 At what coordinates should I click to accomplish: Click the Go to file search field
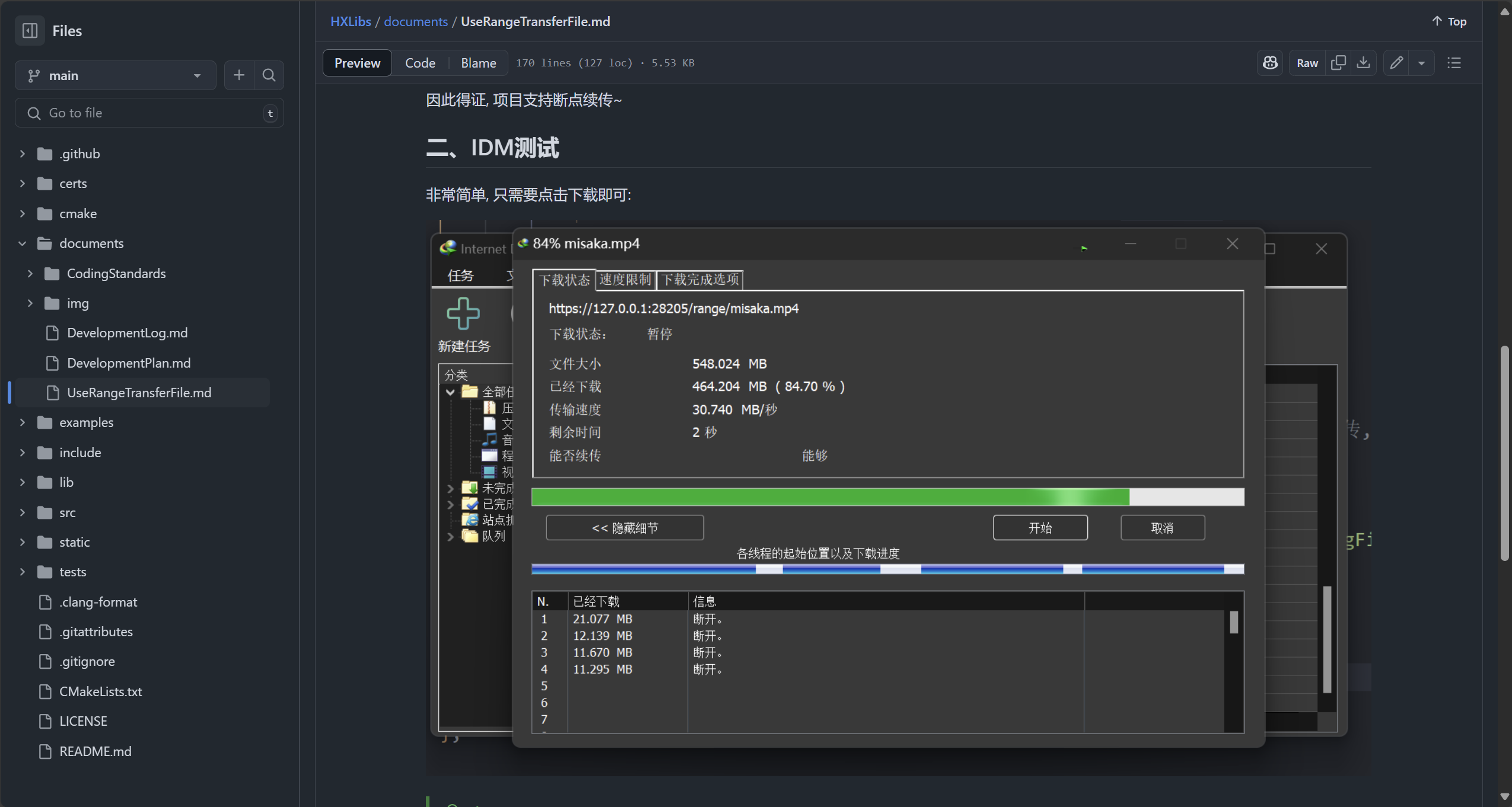tap(148, 113)
